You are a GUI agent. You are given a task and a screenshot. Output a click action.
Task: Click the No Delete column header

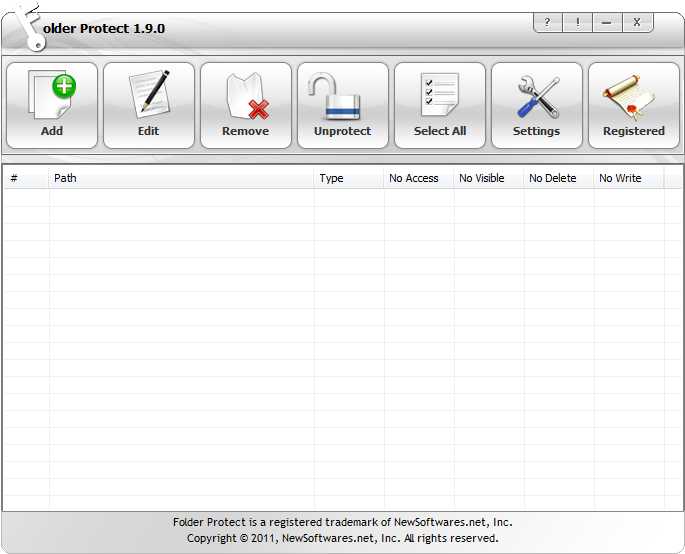[x=558, y=178]
